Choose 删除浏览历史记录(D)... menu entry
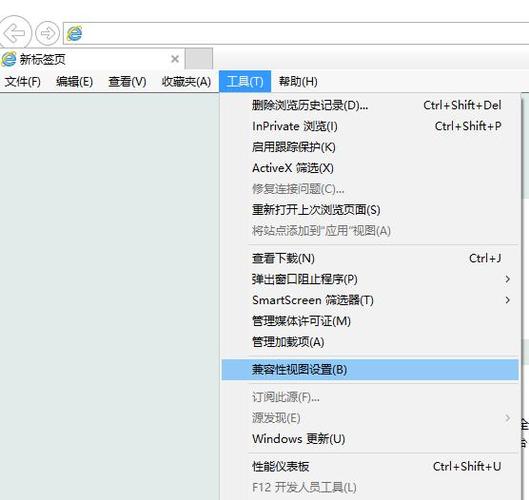The image size is (529, 500). [370, 105]
